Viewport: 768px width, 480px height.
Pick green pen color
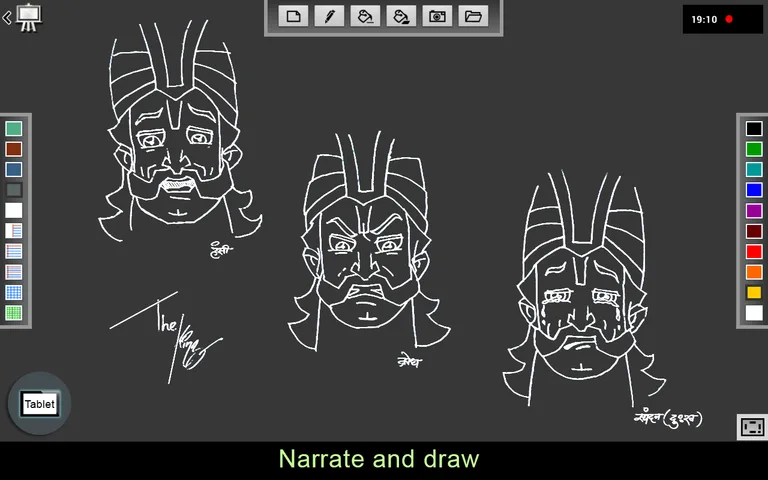pyautogui.click(x=754, y=149)
